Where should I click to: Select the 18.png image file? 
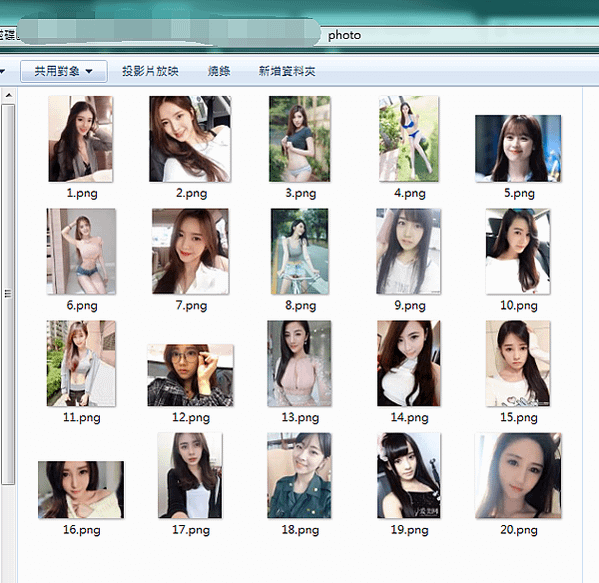300,475
